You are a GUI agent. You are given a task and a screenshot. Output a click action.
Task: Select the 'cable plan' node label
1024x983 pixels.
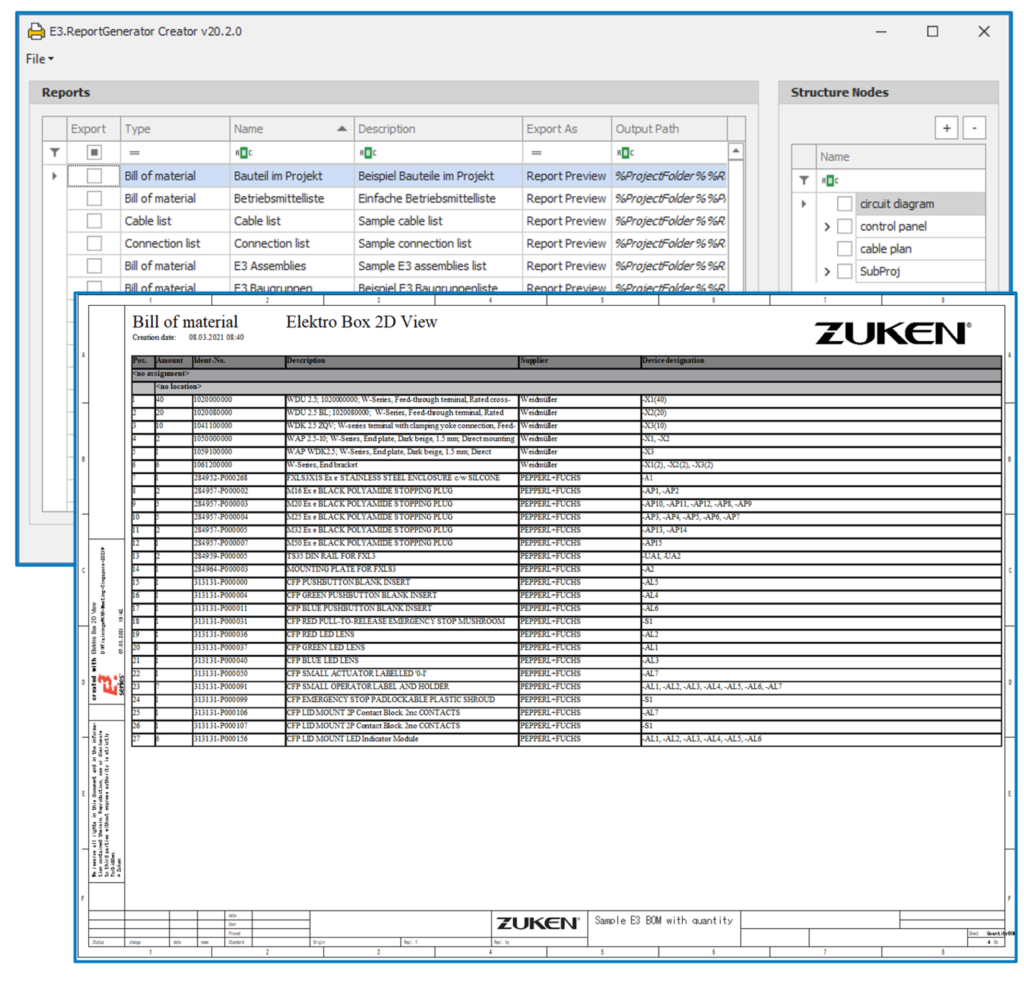tap(886, 249)
